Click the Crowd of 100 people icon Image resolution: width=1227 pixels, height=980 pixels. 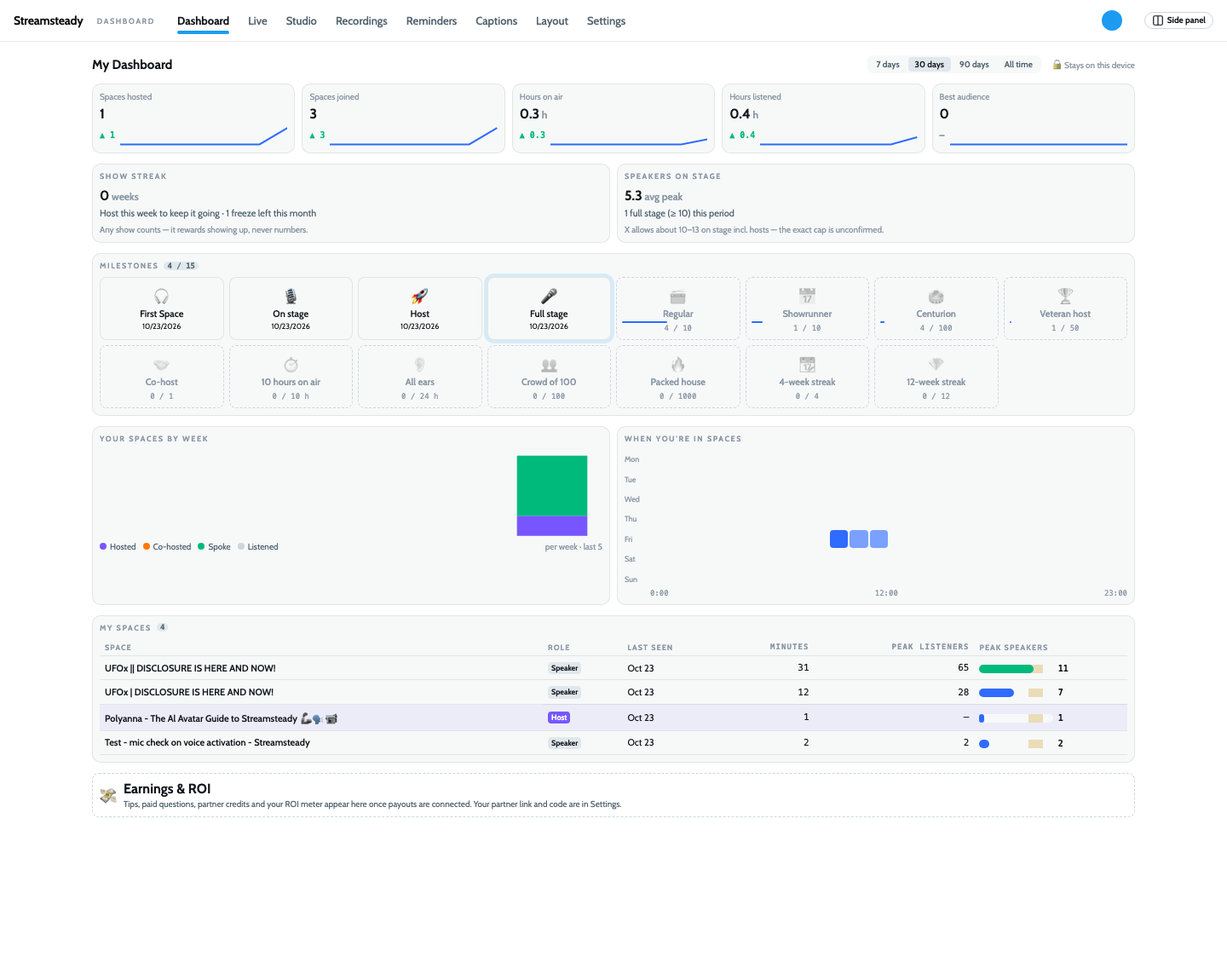(x=549, y=365)
